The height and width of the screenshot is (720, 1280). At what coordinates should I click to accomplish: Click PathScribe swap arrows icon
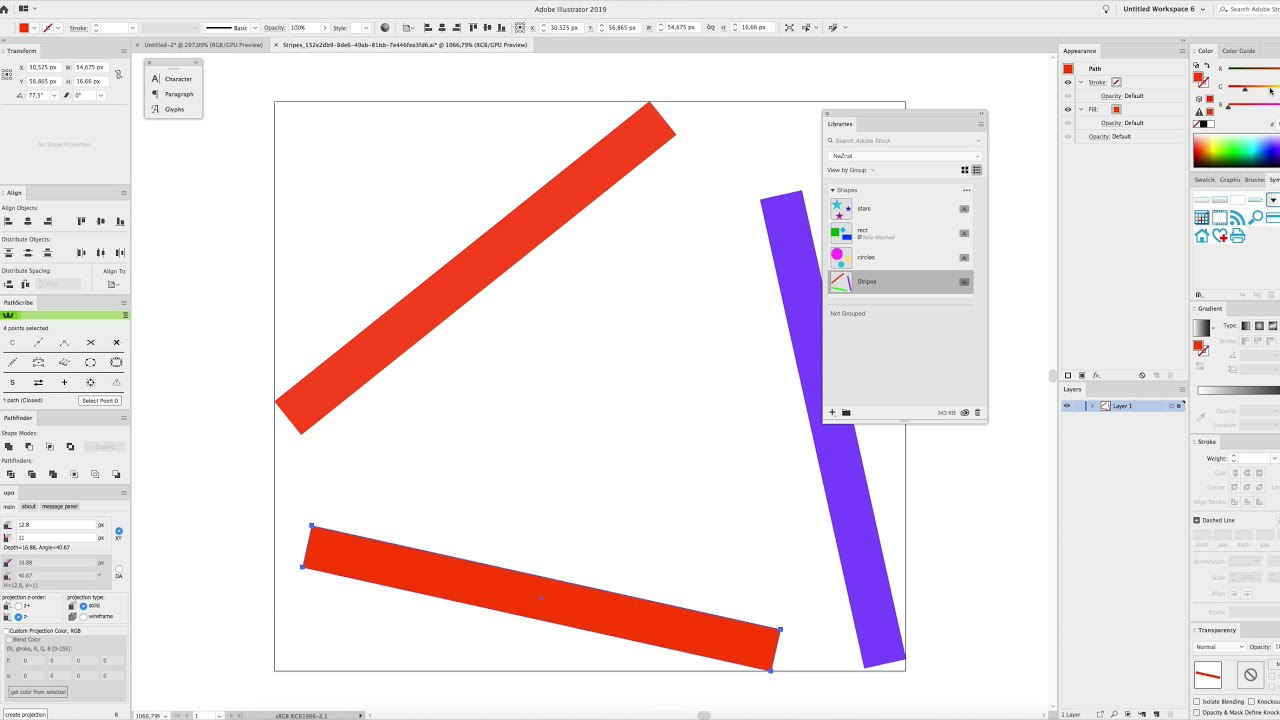38,382
